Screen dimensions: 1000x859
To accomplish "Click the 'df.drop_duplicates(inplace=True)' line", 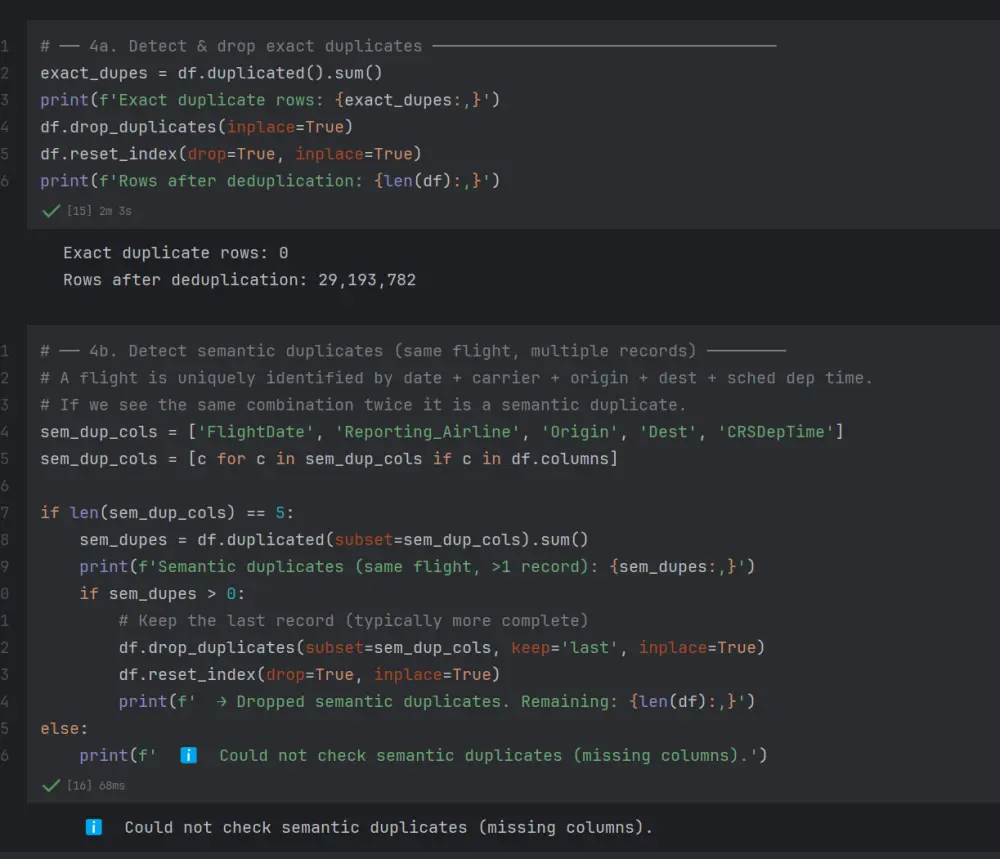I will click(196, 127).
